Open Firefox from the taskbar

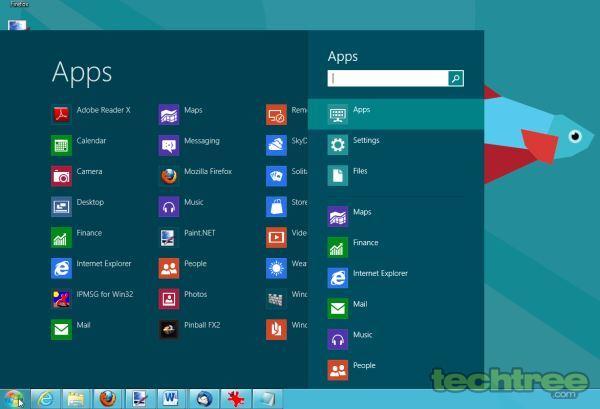(108, 399)
